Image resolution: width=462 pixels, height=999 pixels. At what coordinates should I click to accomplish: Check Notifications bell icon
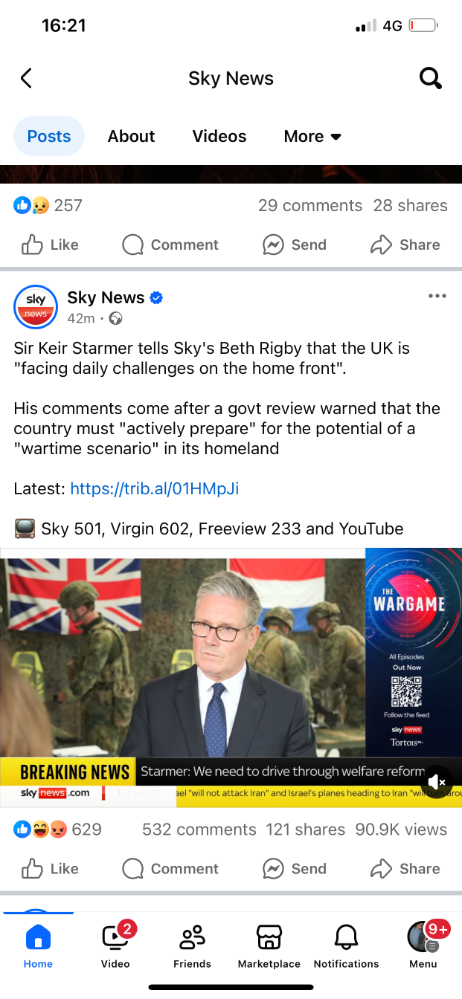(x=346, y=945)
